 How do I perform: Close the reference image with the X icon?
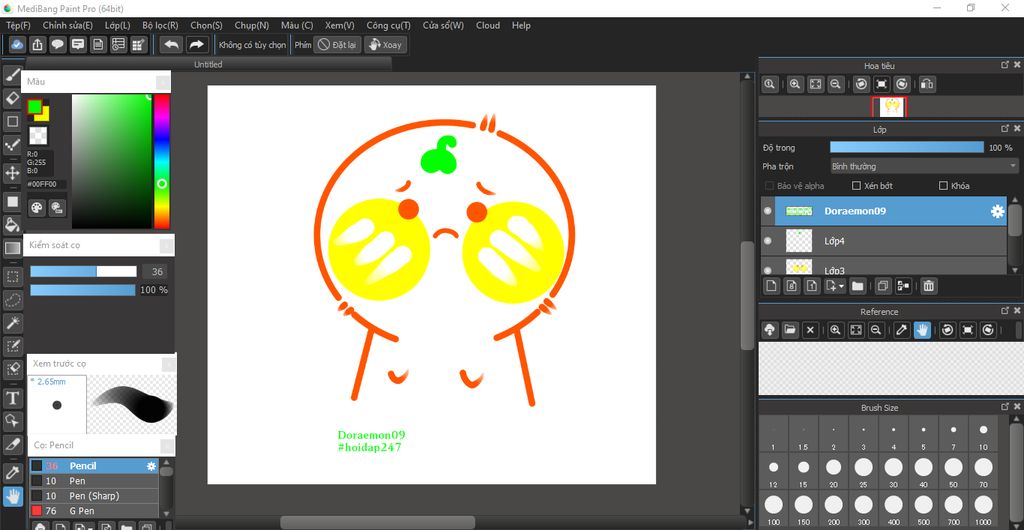(810, 330)
